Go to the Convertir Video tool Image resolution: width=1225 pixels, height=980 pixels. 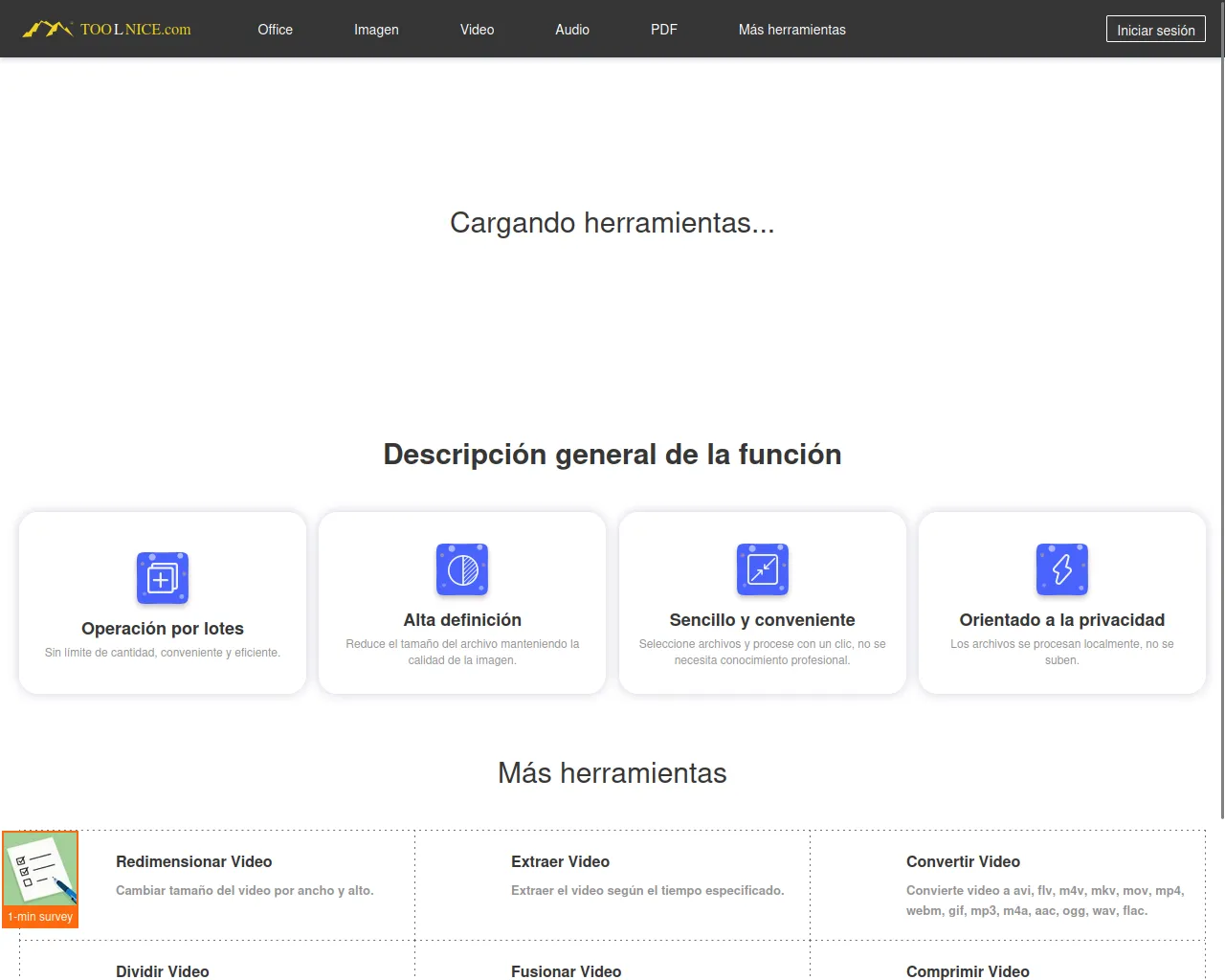963,861
